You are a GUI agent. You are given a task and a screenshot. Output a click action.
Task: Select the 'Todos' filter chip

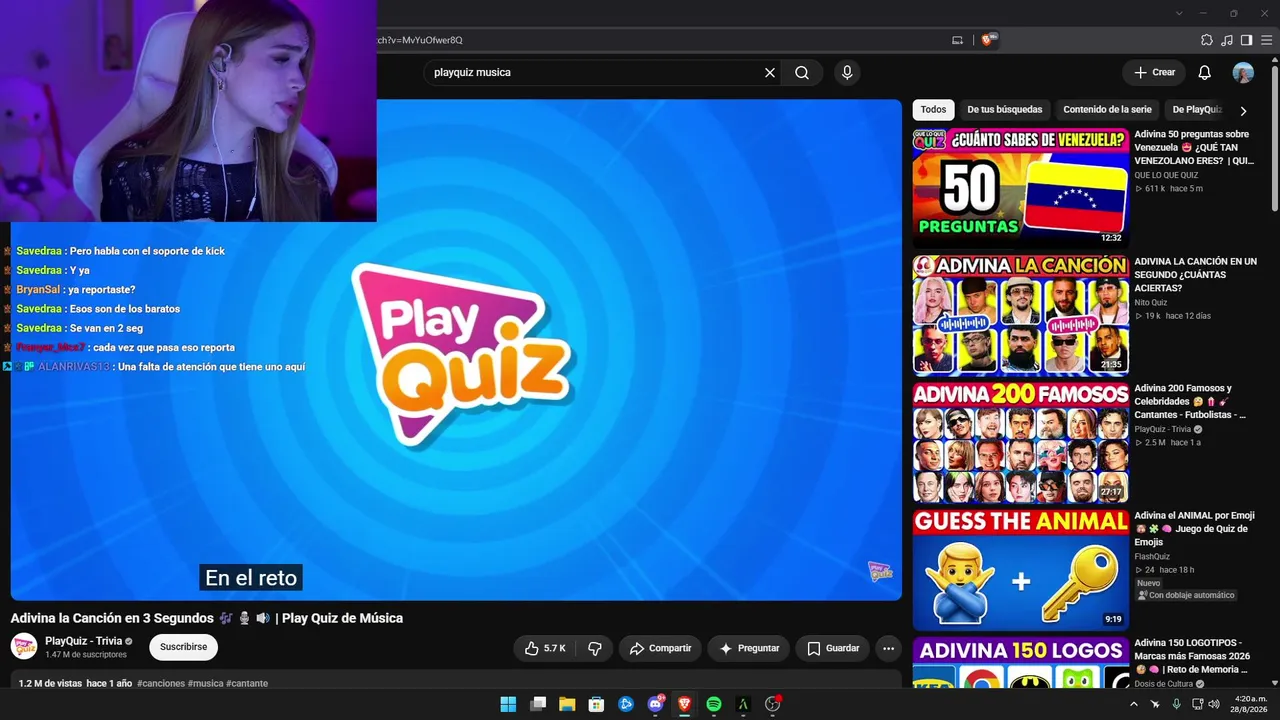(933, 110)
